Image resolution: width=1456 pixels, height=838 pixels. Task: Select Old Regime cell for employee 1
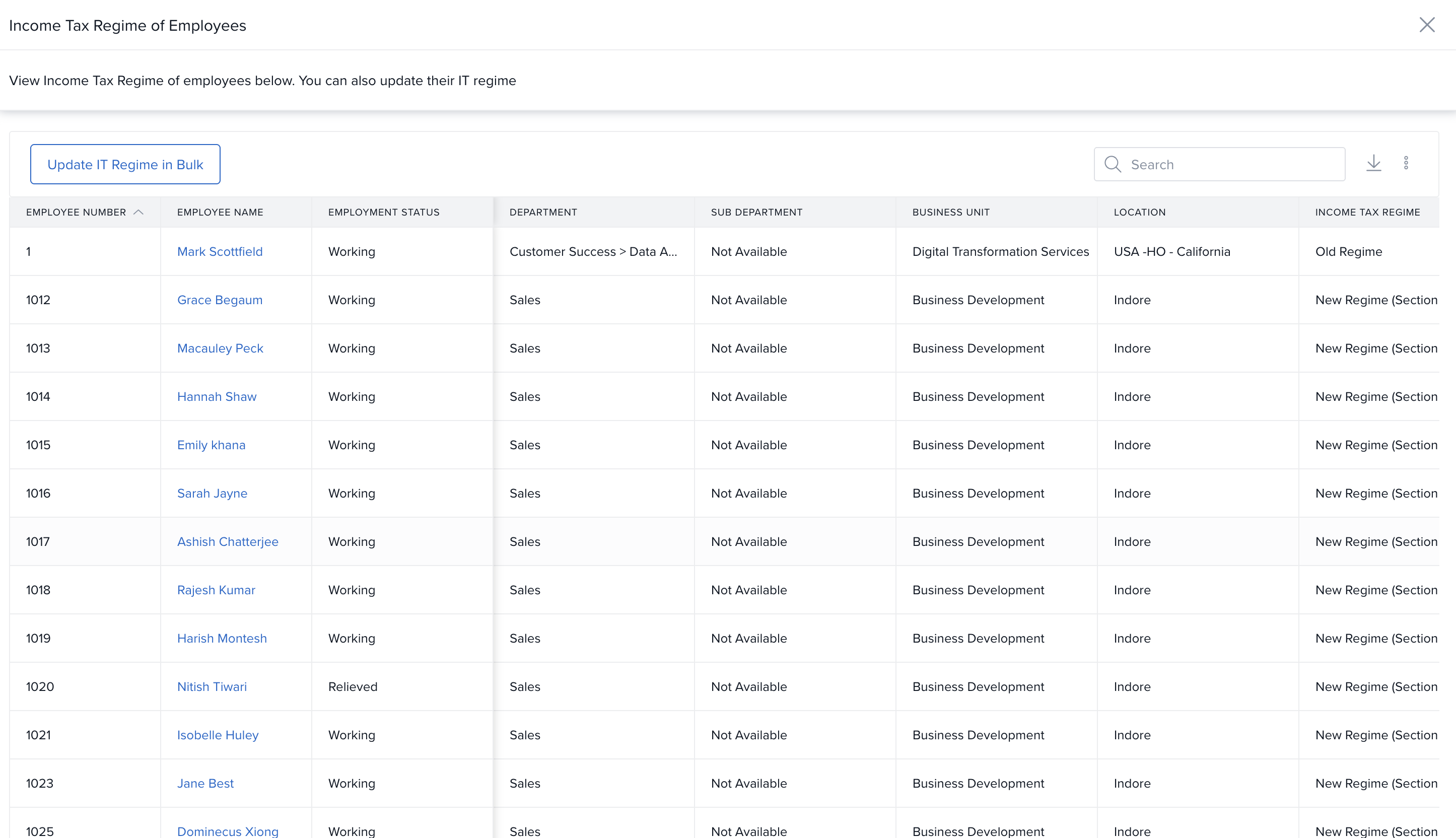1348,251
